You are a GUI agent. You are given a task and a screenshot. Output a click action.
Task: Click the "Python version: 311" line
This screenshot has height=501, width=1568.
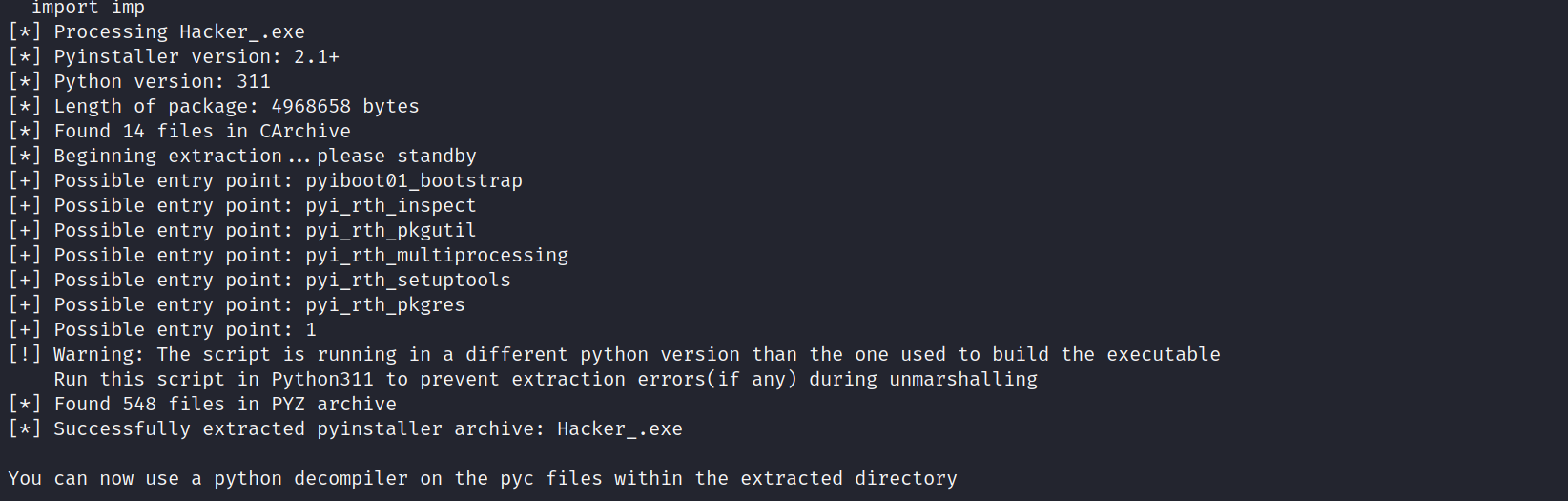[x=162, y=82]
